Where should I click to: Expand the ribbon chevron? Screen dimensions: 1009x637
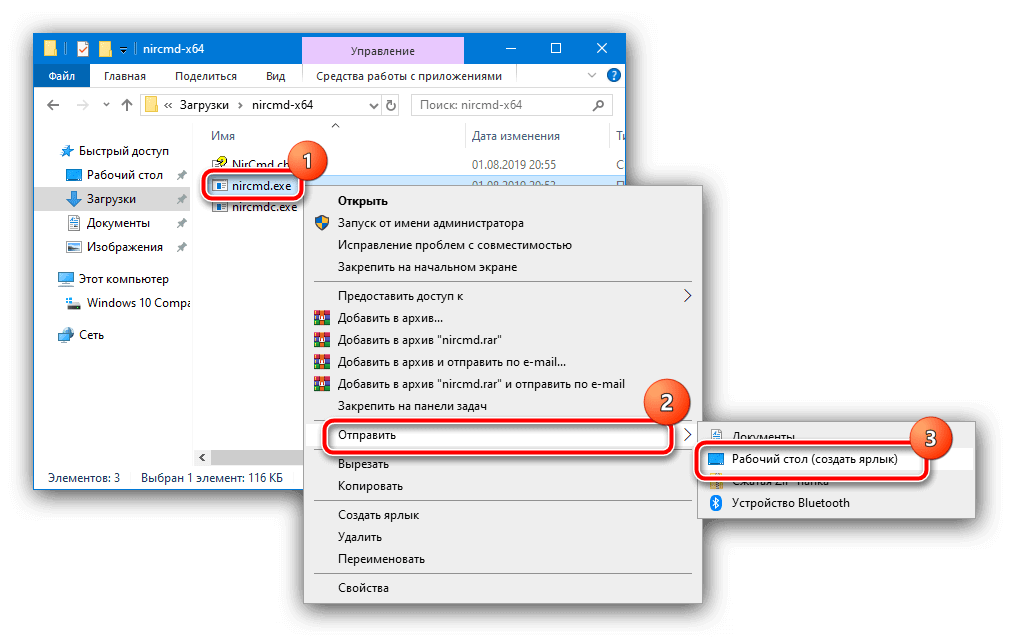point(591,76)
